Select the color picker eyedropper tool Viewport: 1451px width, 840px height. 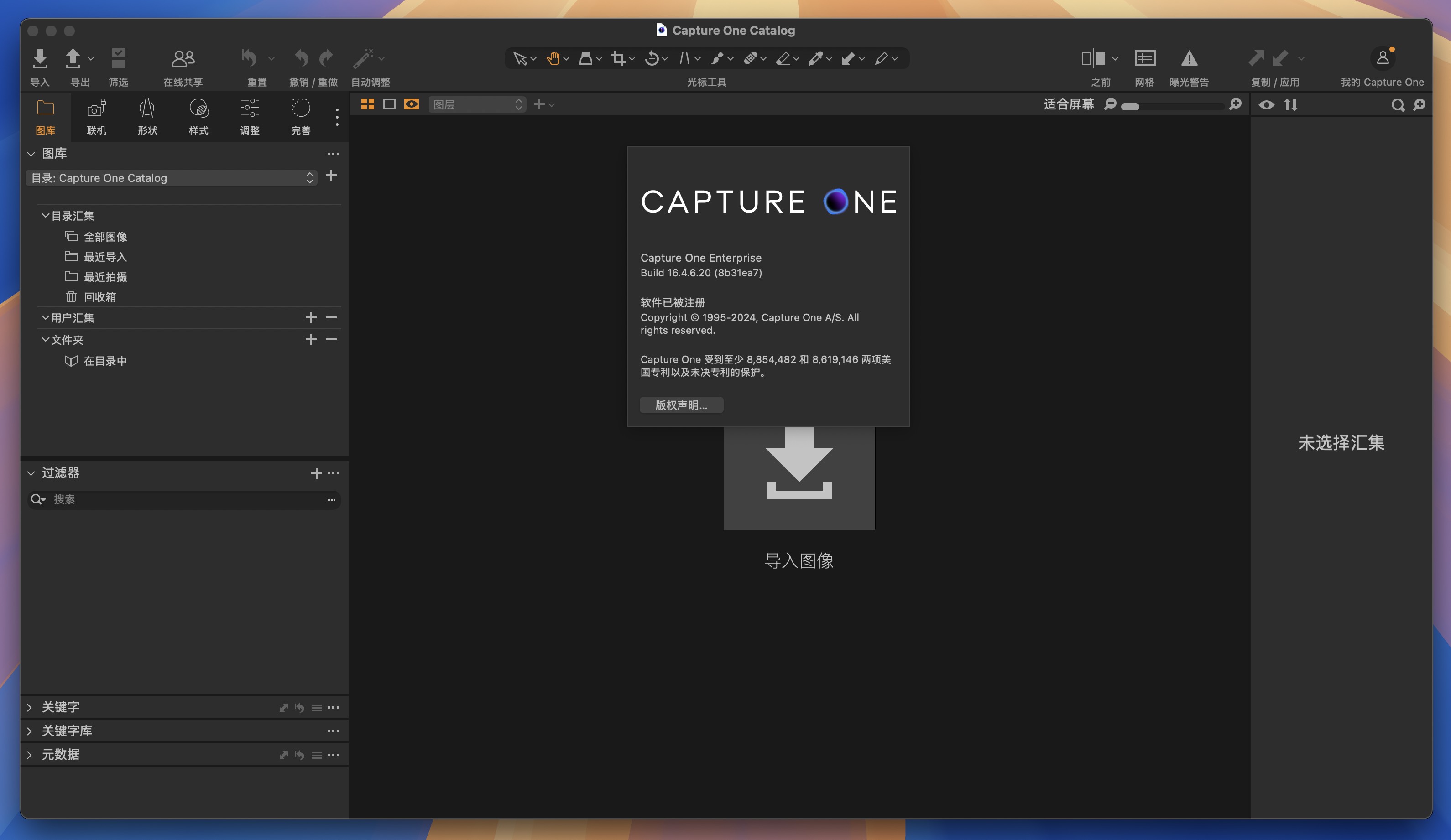[x=815, y=59]
